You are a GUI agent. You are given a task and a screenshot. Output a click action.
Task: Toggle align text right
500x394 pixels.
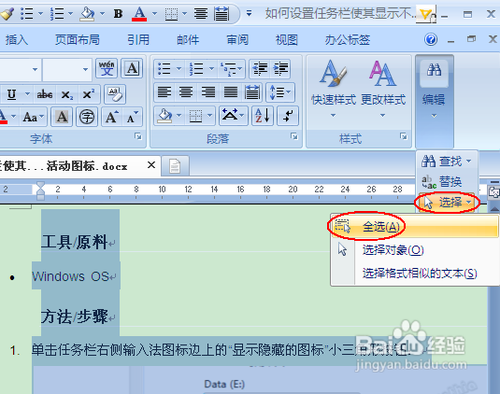point(208,92)
